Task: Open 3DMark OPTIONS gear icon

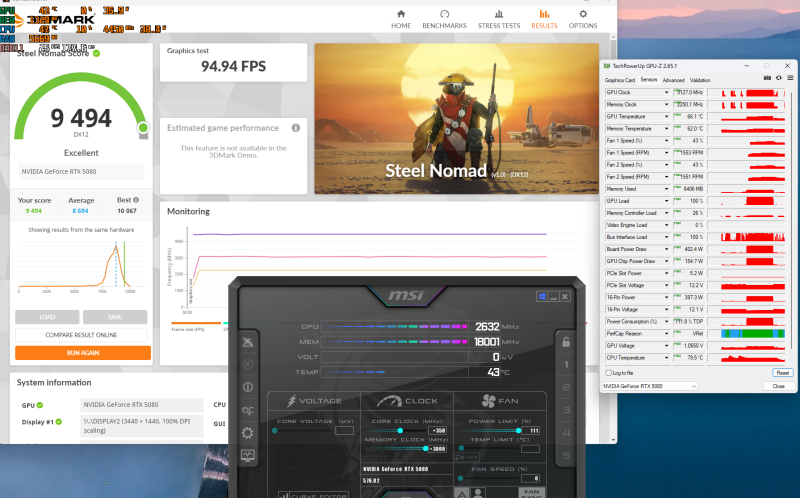Action: pos(583,14)
